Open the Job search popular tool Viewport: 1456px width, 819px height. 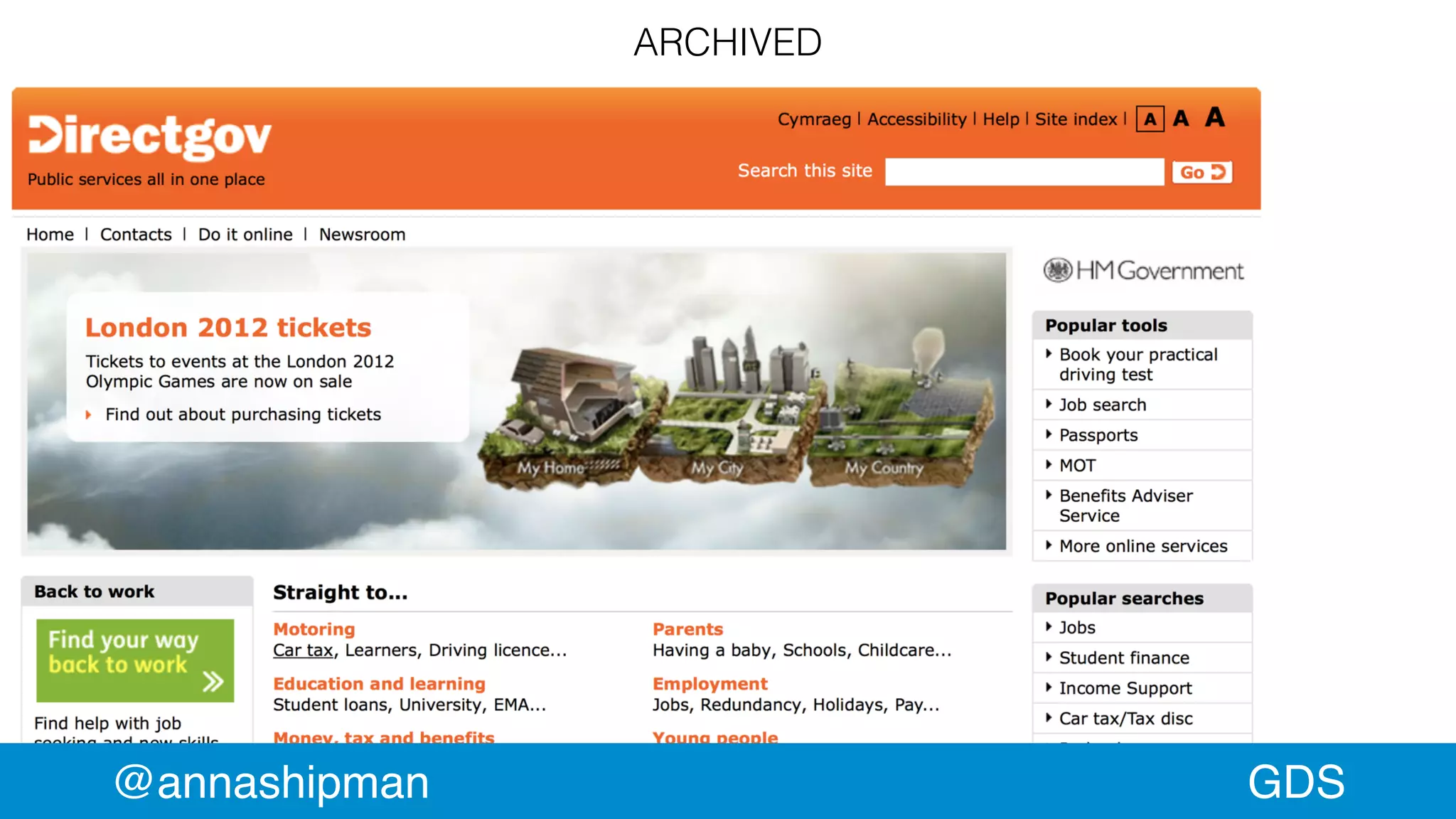click(1102, 405)
